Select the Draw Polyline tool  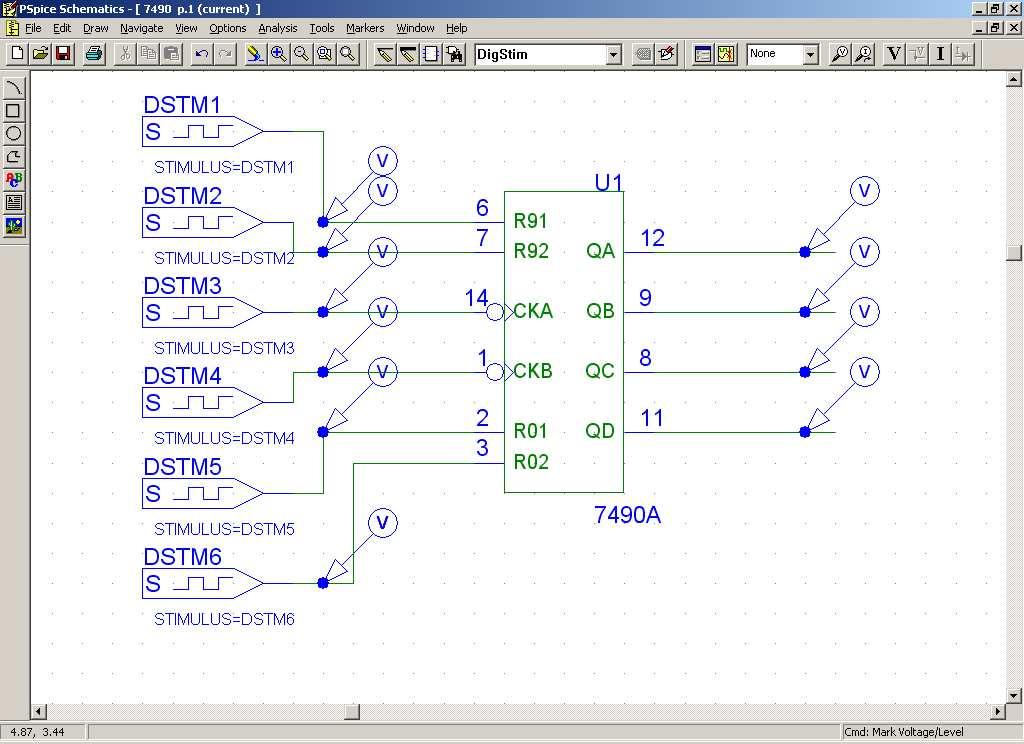point(14,157)
